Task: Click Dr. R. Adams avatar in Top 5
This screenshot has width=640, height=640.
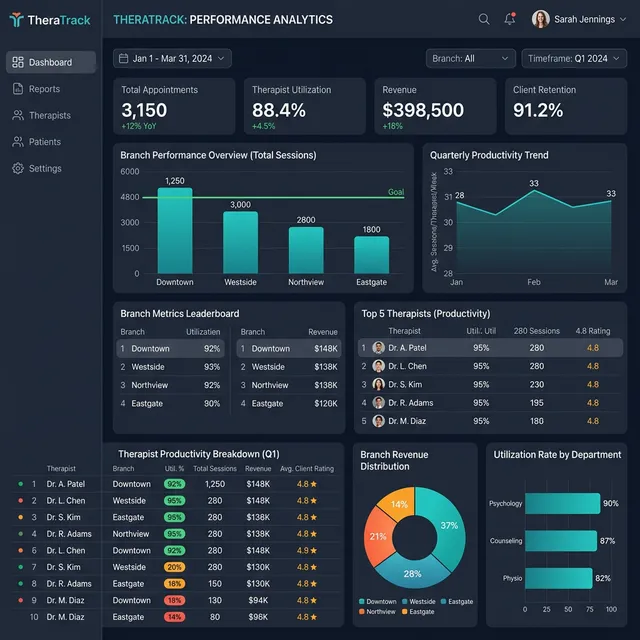Action: (x=378, y=403)
